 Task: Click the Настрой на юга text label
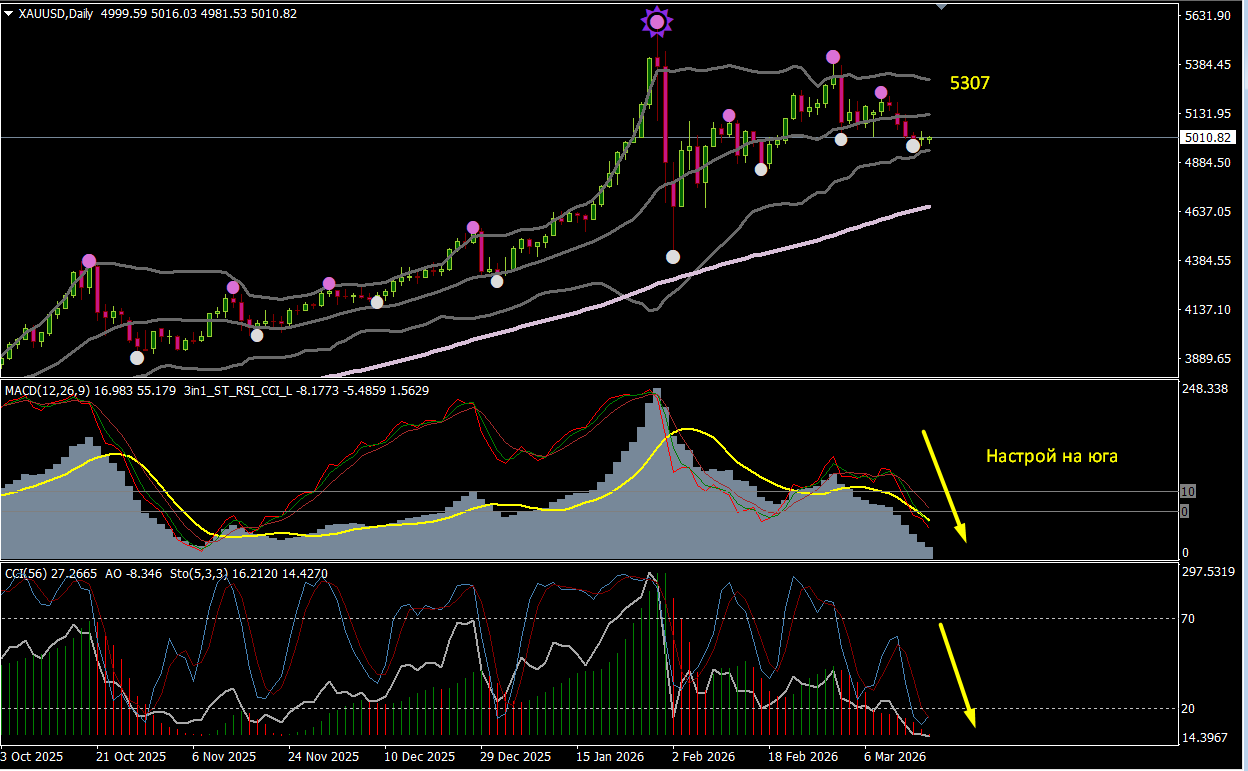(x=1052, y=456)
